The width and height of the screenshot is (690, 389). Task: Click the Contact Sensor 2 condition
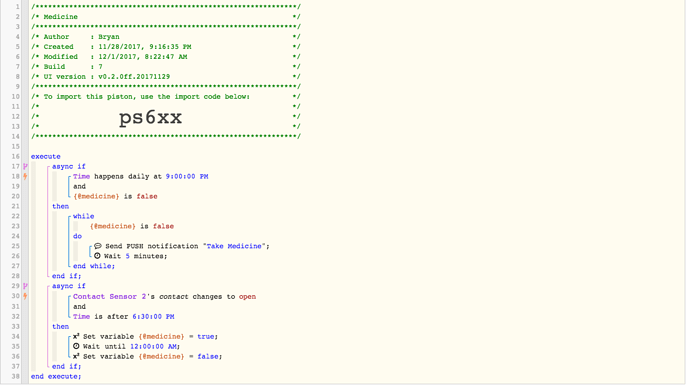(164, 297)
